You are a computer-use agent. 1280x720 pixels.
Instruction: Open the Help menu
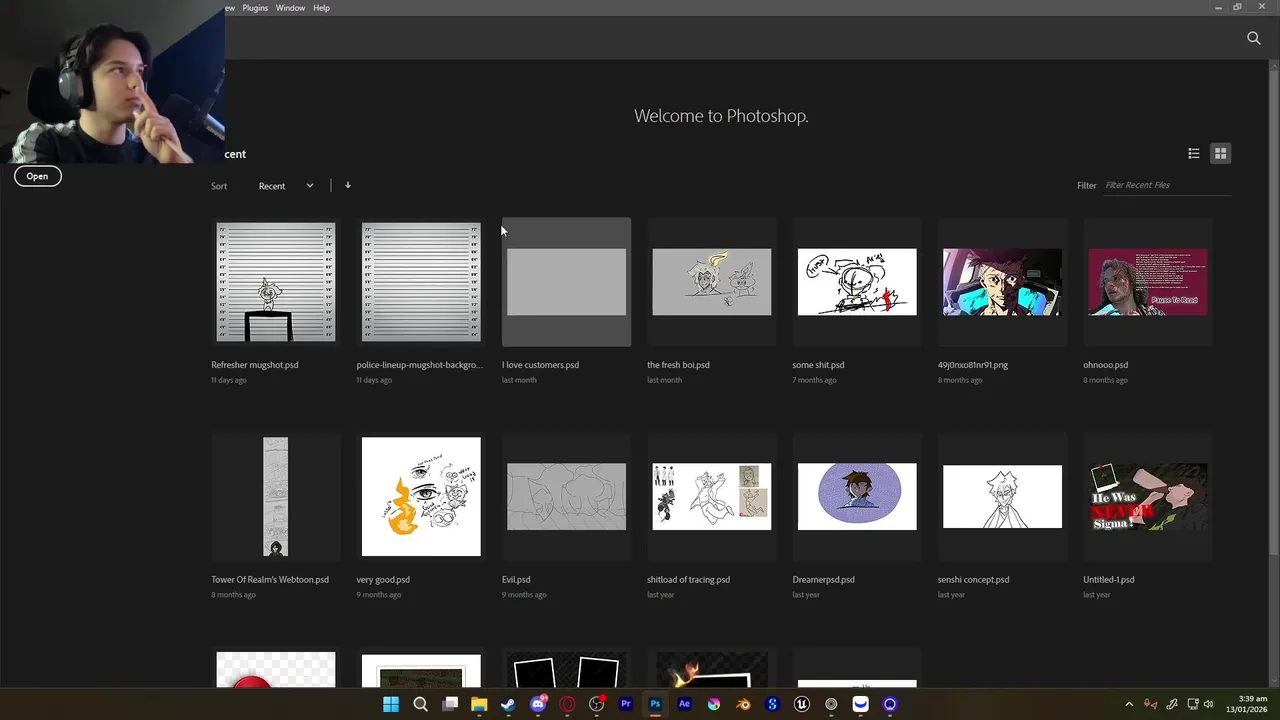(321, 8)
